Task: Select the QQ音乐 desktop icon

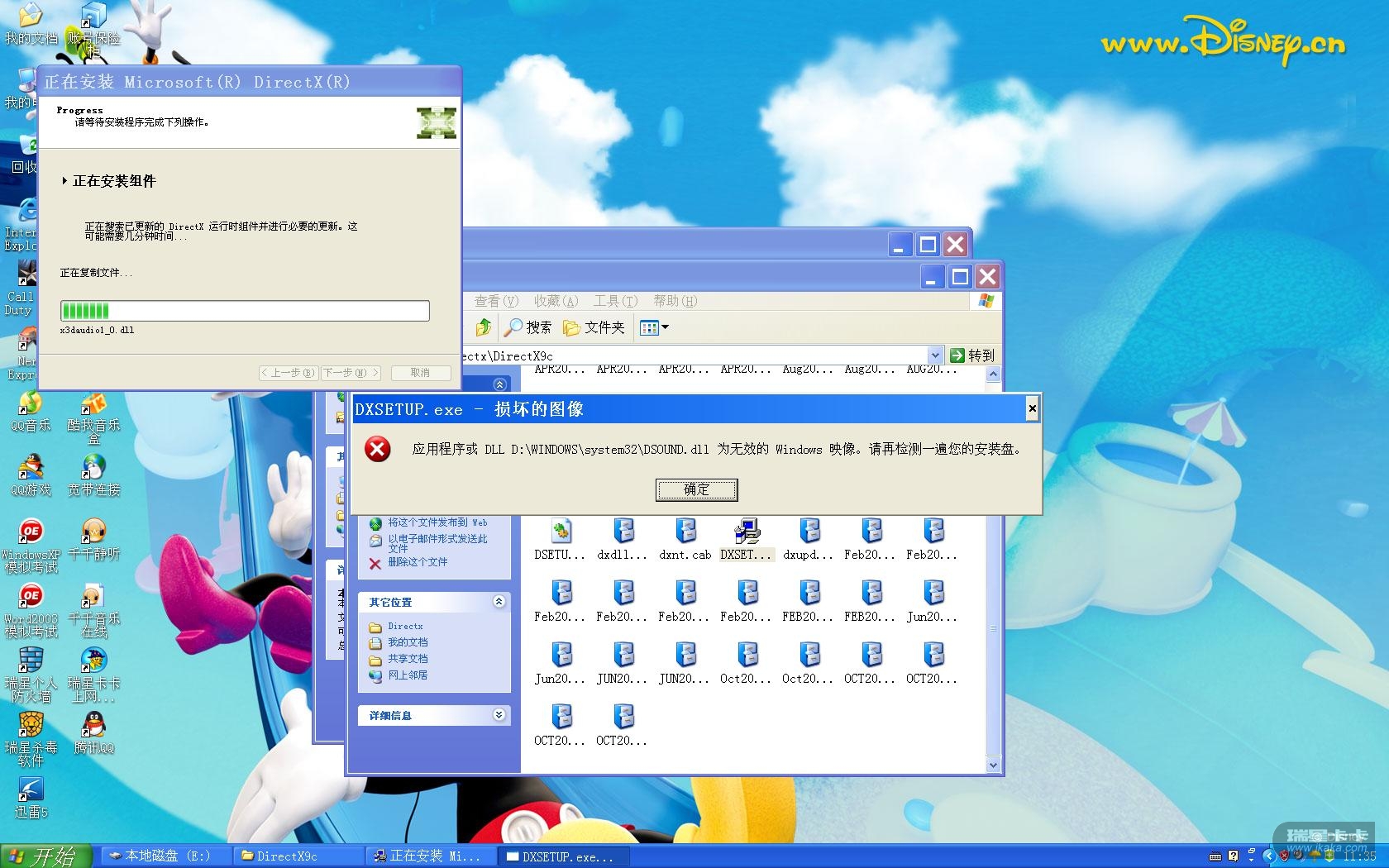Action: click(x=31, y=412)
